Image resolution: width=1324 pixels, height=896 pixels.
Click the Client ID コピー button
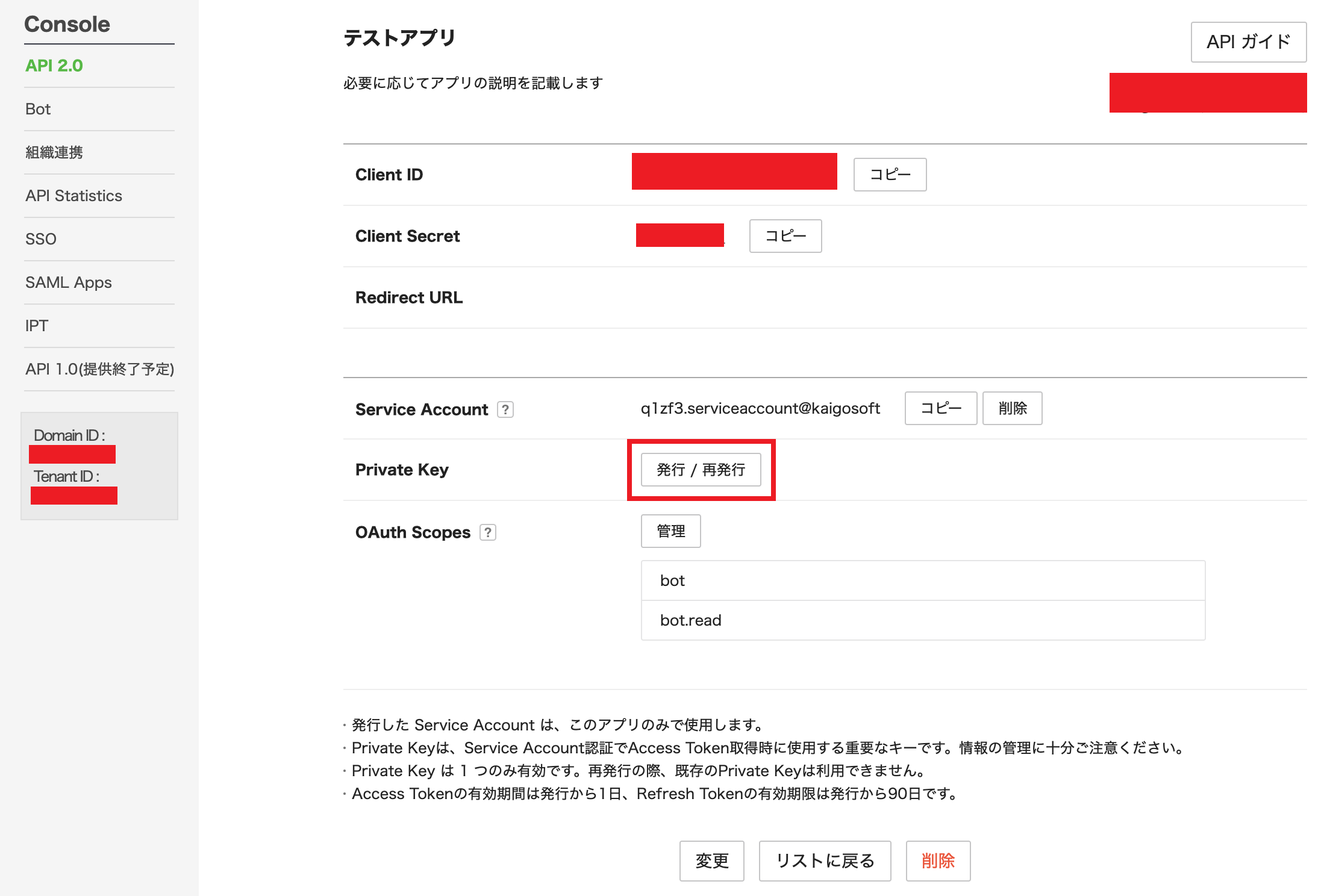[x=888, y=175]
